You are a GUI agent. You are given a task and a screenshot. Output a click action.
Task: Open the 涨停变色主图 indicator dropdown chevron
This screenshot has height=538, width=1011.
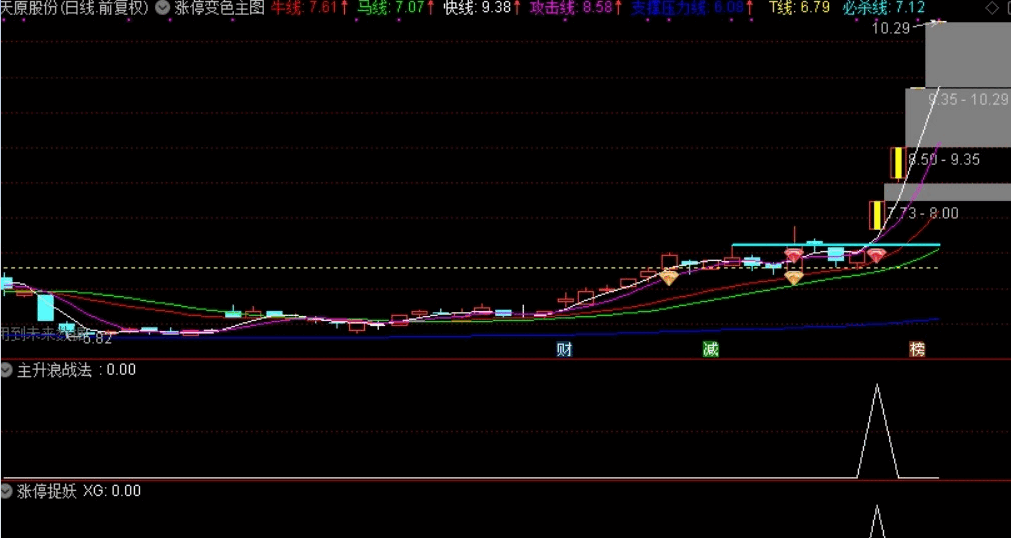163,8
